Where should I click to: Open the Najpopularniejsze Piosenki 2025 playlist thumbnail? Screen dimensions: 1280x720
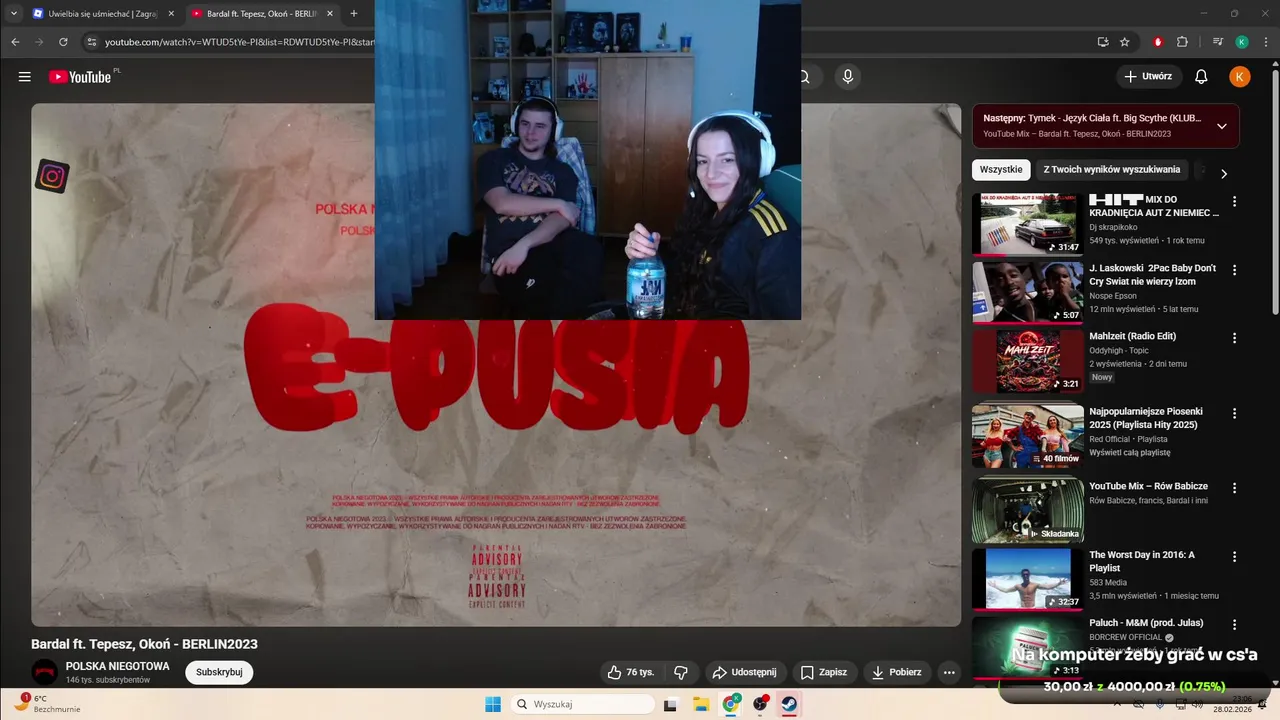coord(1027,435)
